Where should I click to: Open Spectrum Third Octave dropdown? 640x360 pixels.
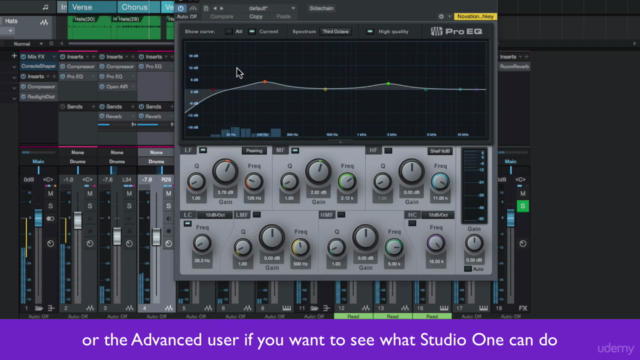click(x=336, y=31)
